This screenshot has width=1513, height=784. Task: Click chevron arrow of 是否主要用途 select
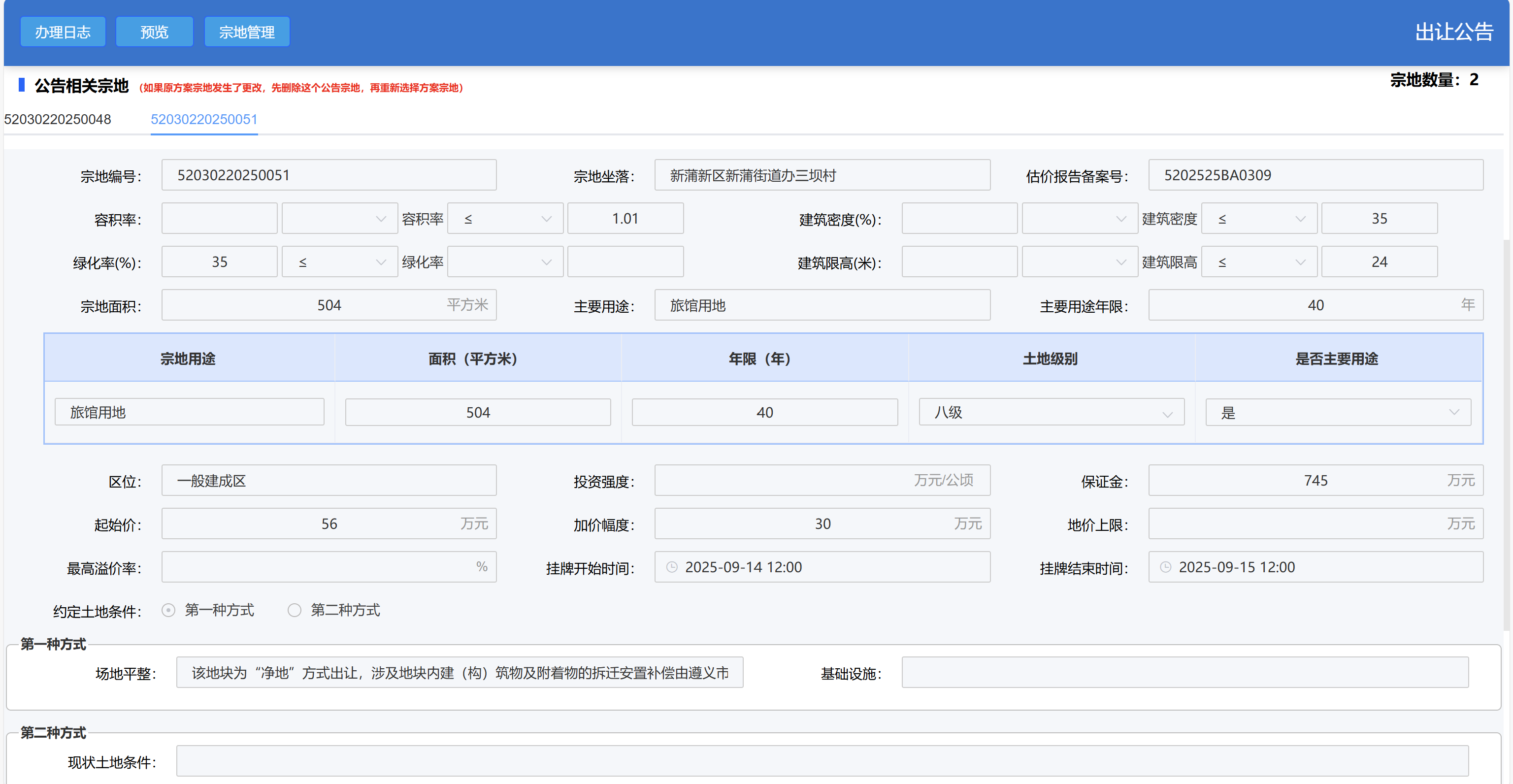click(1454, 413)
